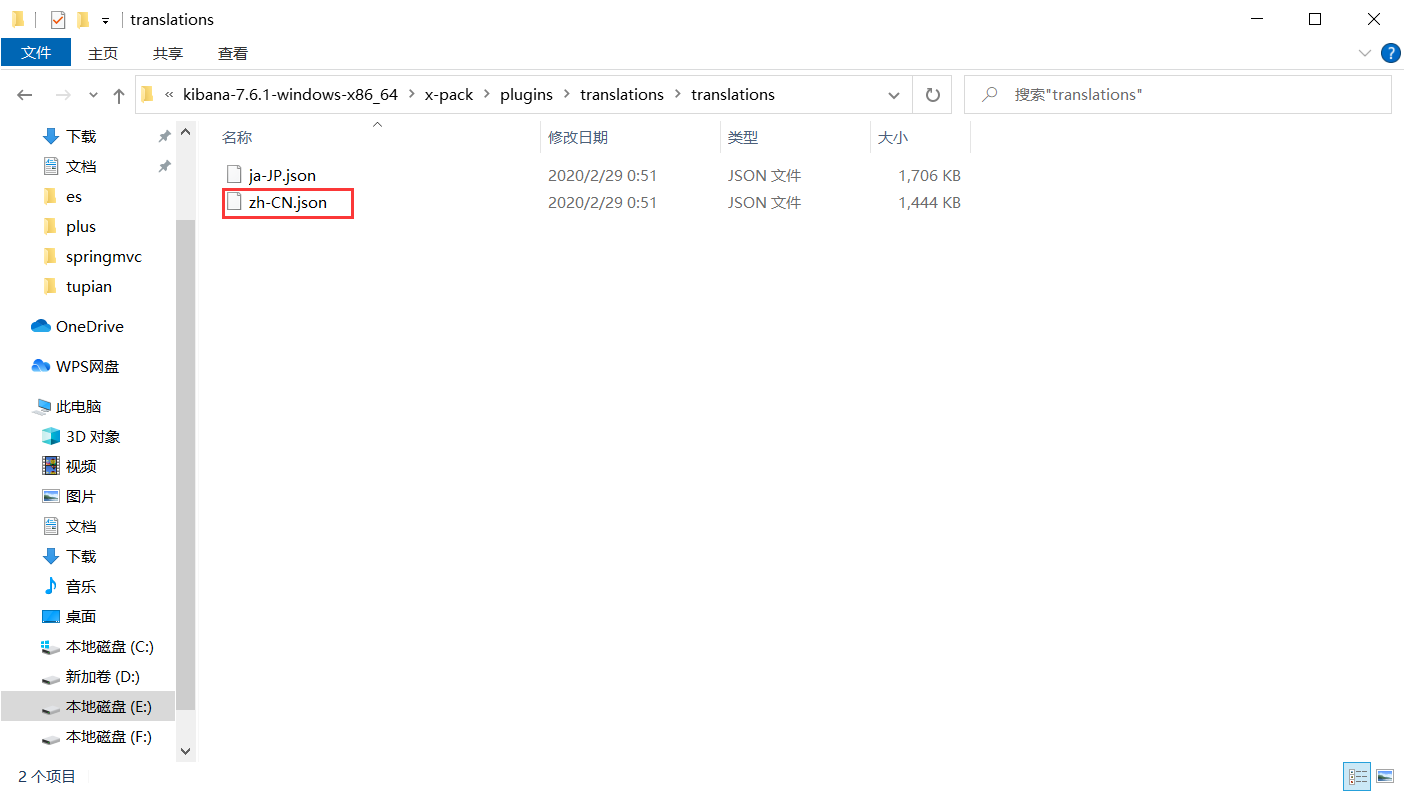Go back with the left arrow
This screenshot has height=792, width=1405.
(x=25, y=95)
